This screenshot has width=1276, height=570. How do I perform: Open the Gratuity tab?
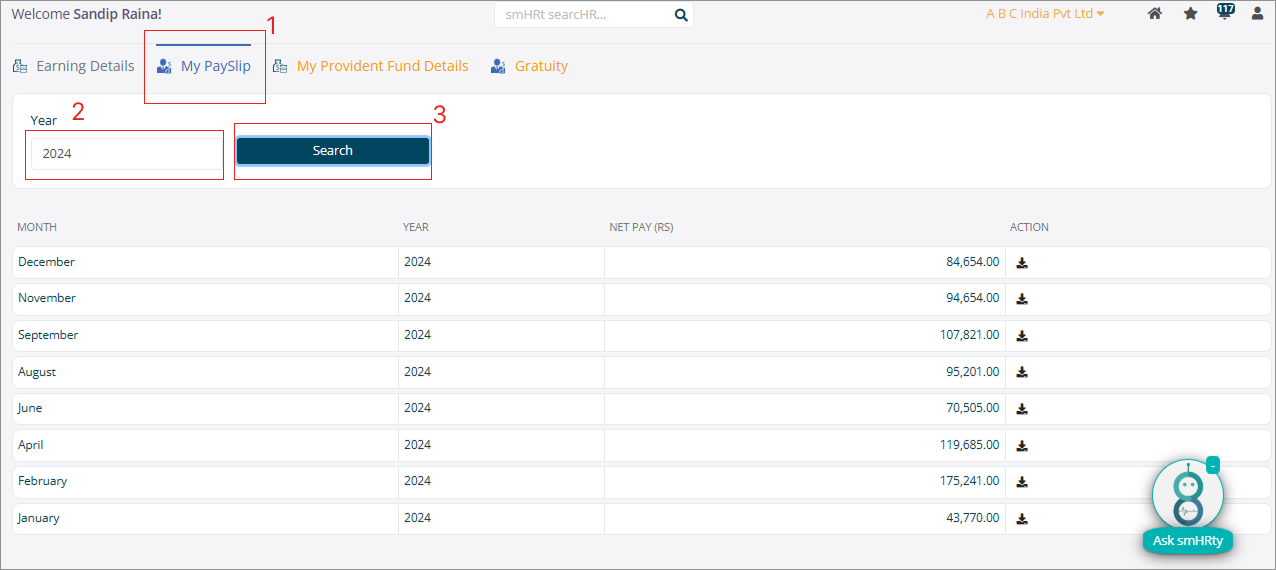(540, 66)
